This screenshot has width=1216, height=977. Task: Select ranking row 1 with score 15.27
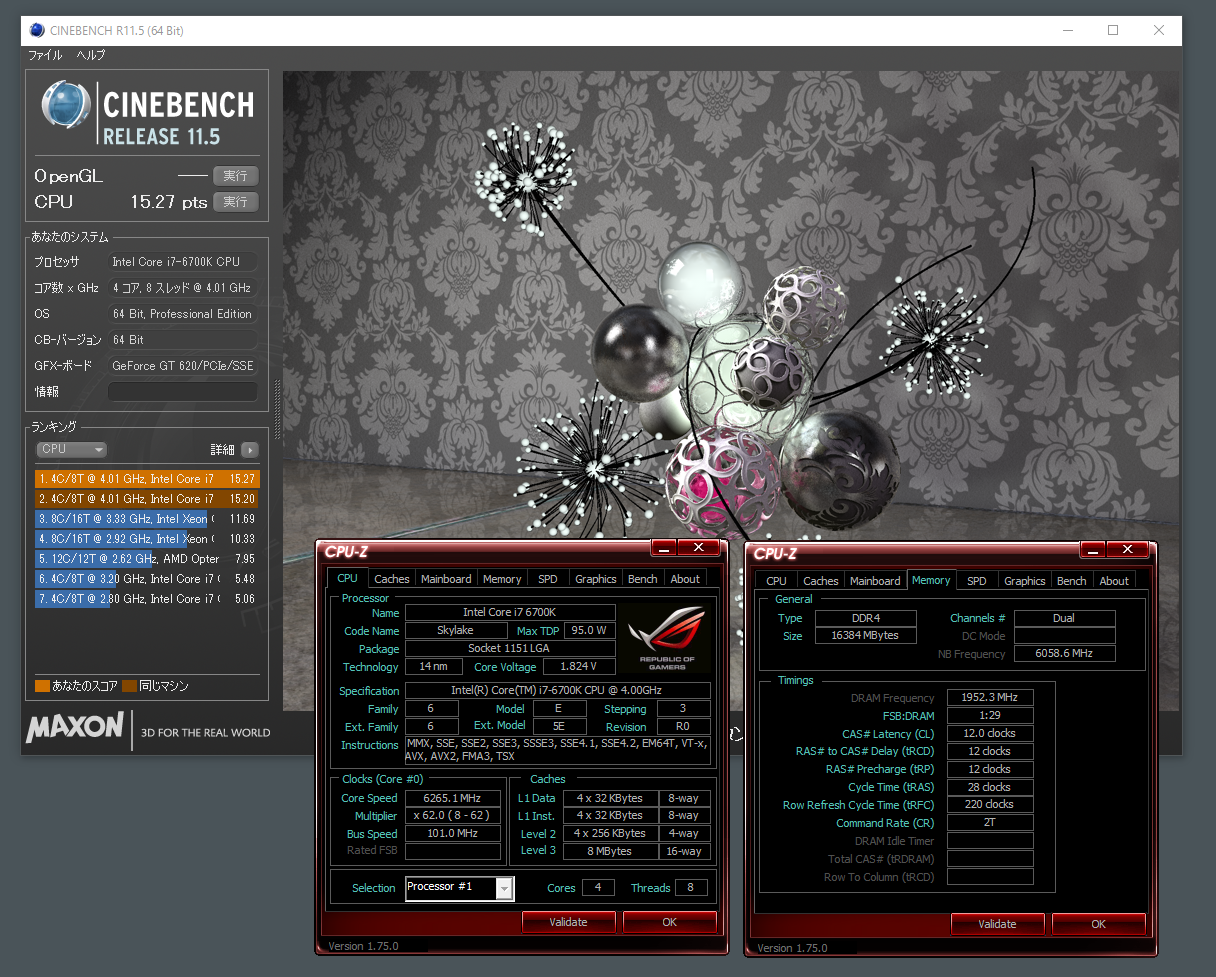coord(147,479)
